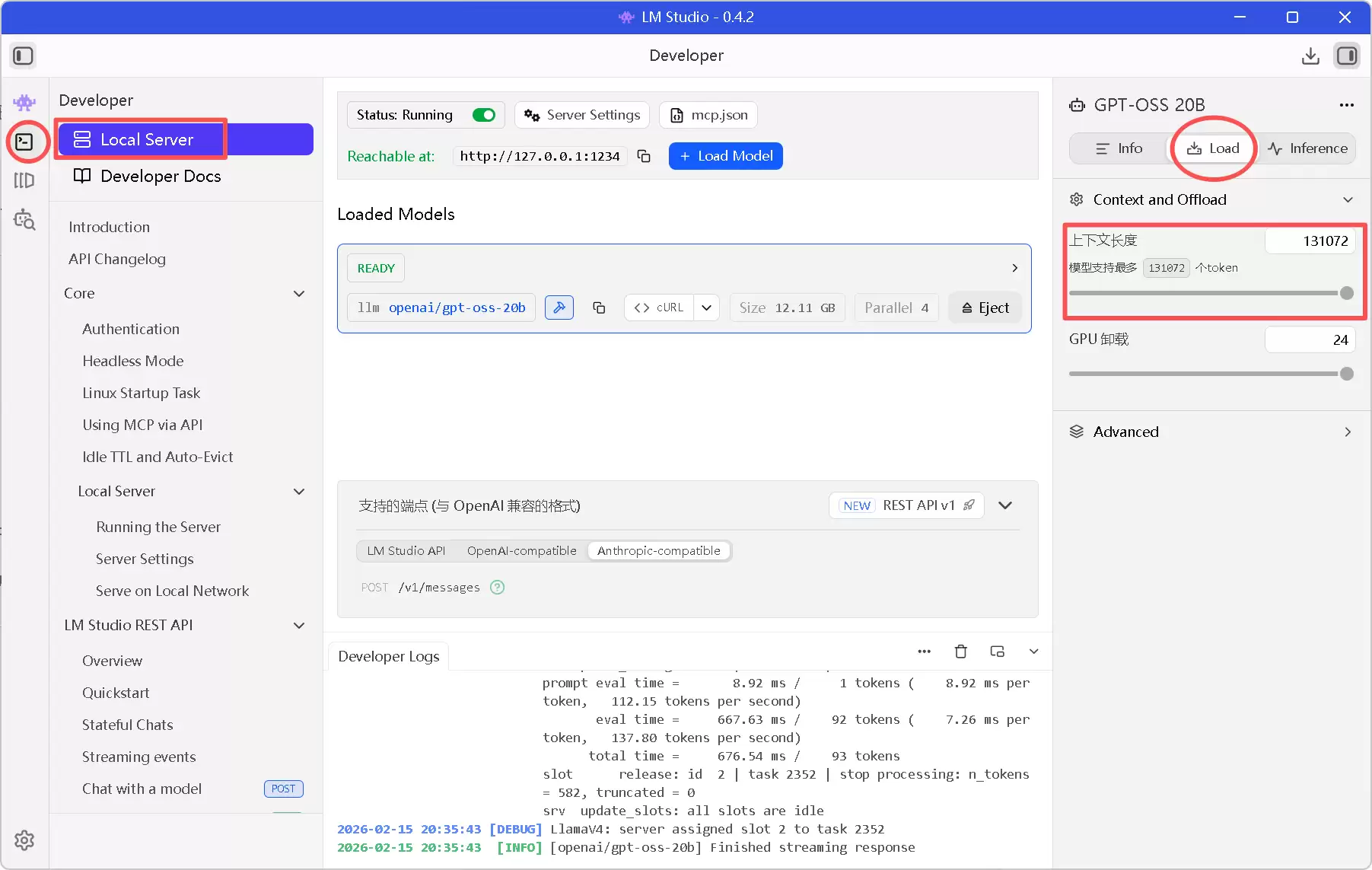Toggle the left sidebar panel icon

pyautogui.click(x=23, y=56)
